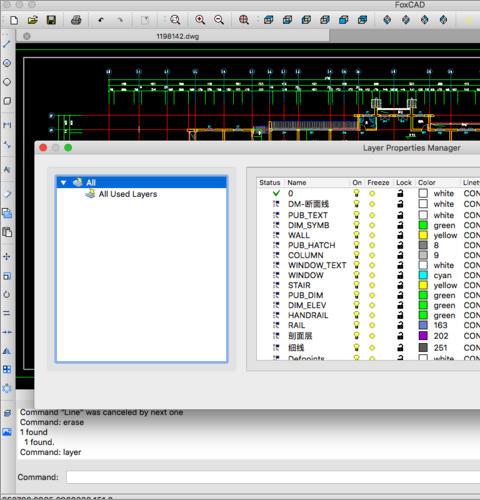Select the PUB_DIM layer name
The height and width of the screenshot is (500, 480).
pos(305,295)
